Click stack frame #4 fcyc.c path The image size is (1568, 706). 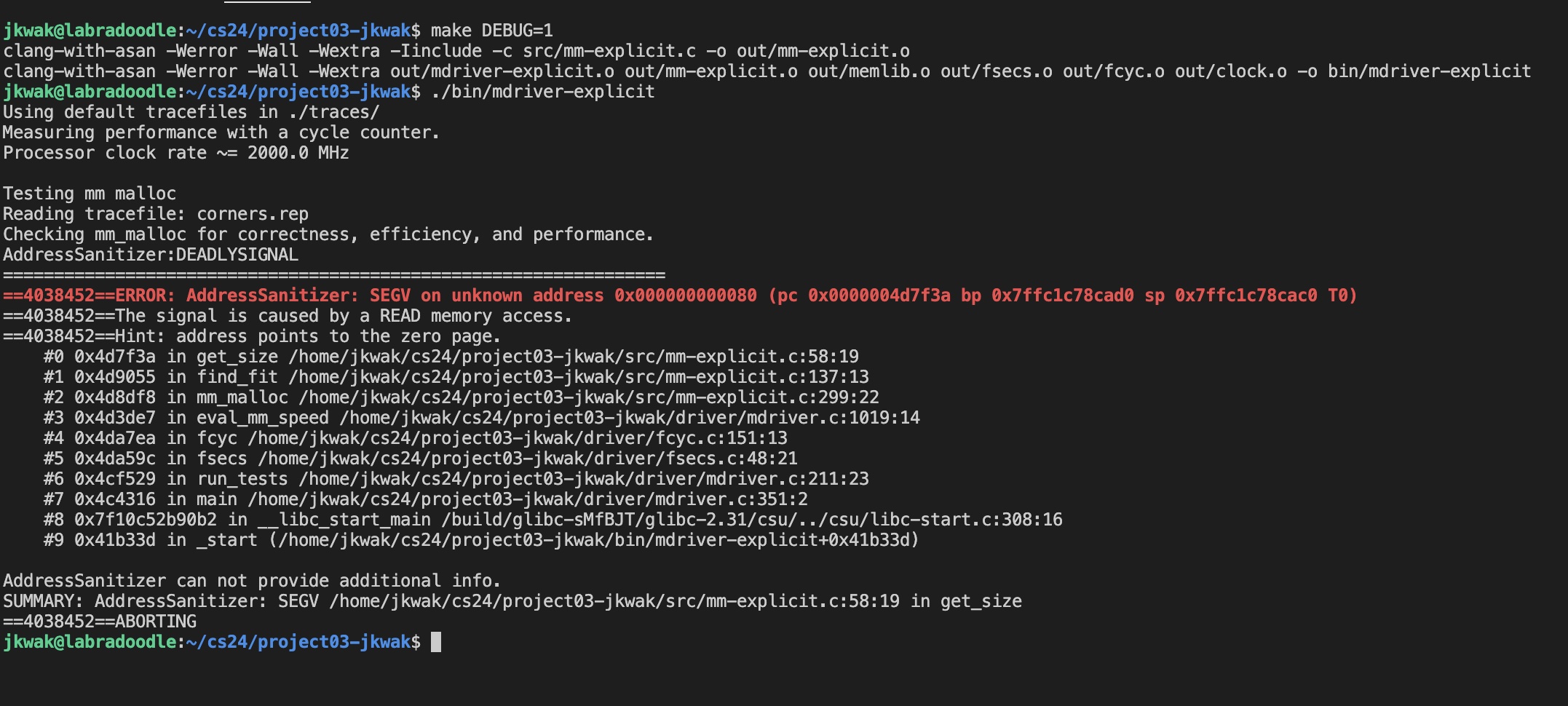click(x=518, y=438)
